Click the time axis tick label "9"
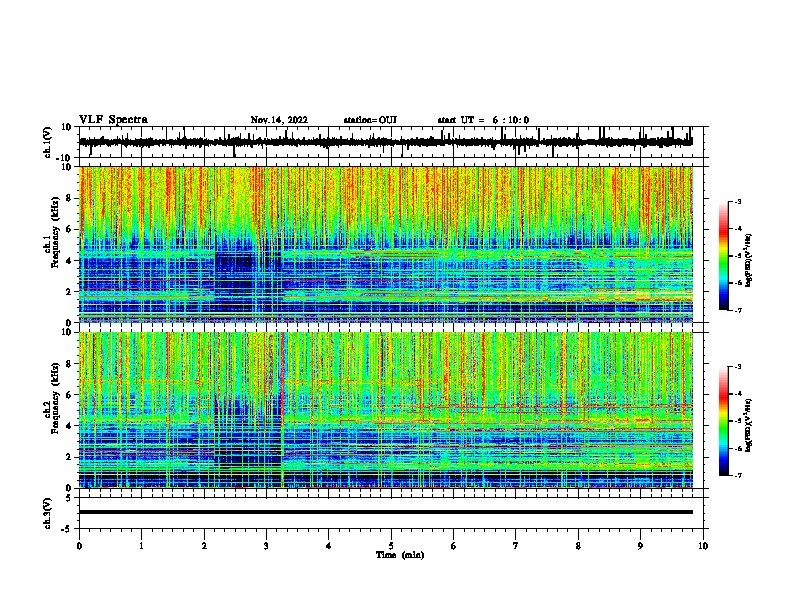This screenshot has height=612, width=792. point(640,546)
